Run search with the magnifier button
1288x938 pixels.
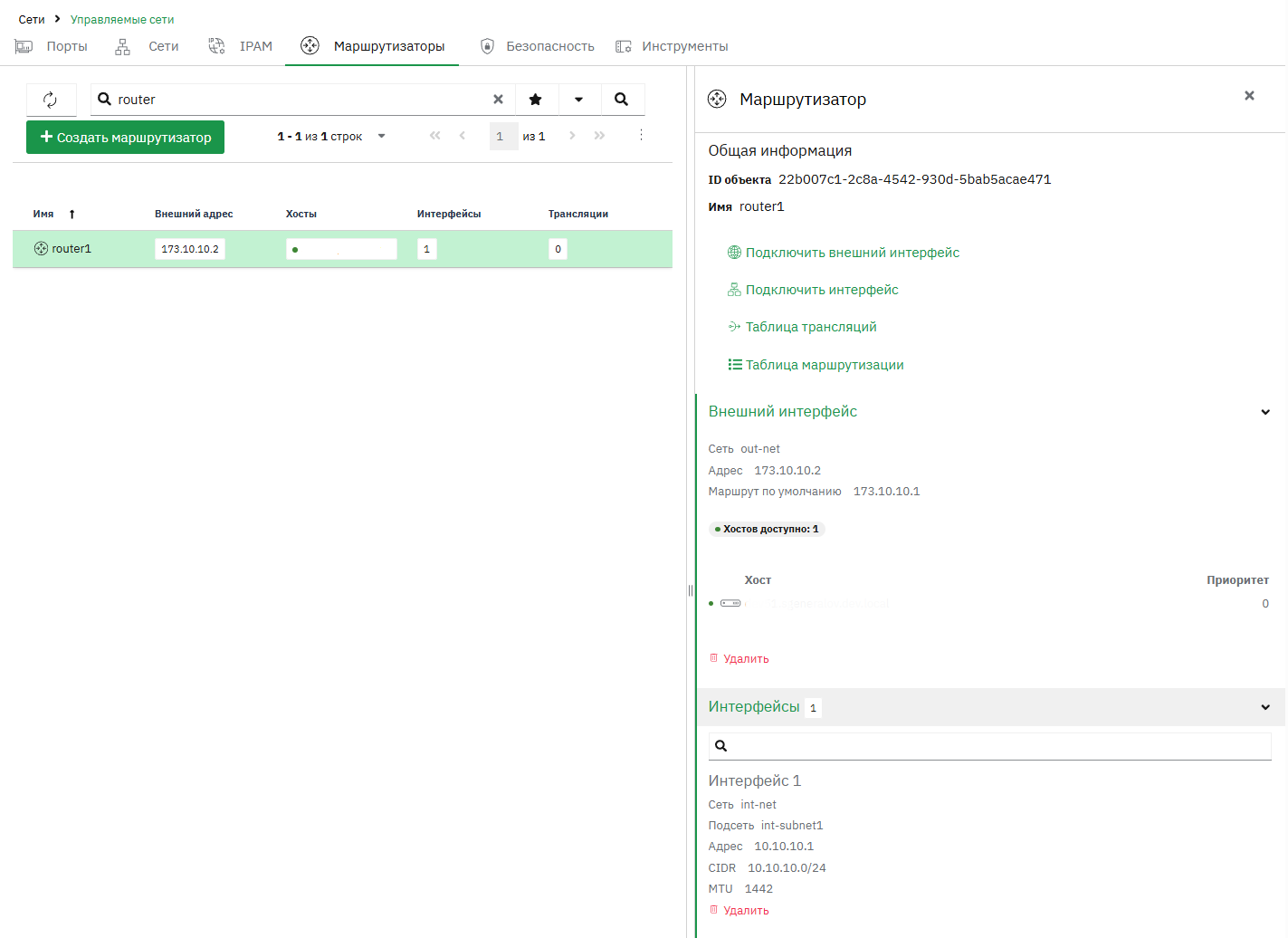[x=622, y=100]
